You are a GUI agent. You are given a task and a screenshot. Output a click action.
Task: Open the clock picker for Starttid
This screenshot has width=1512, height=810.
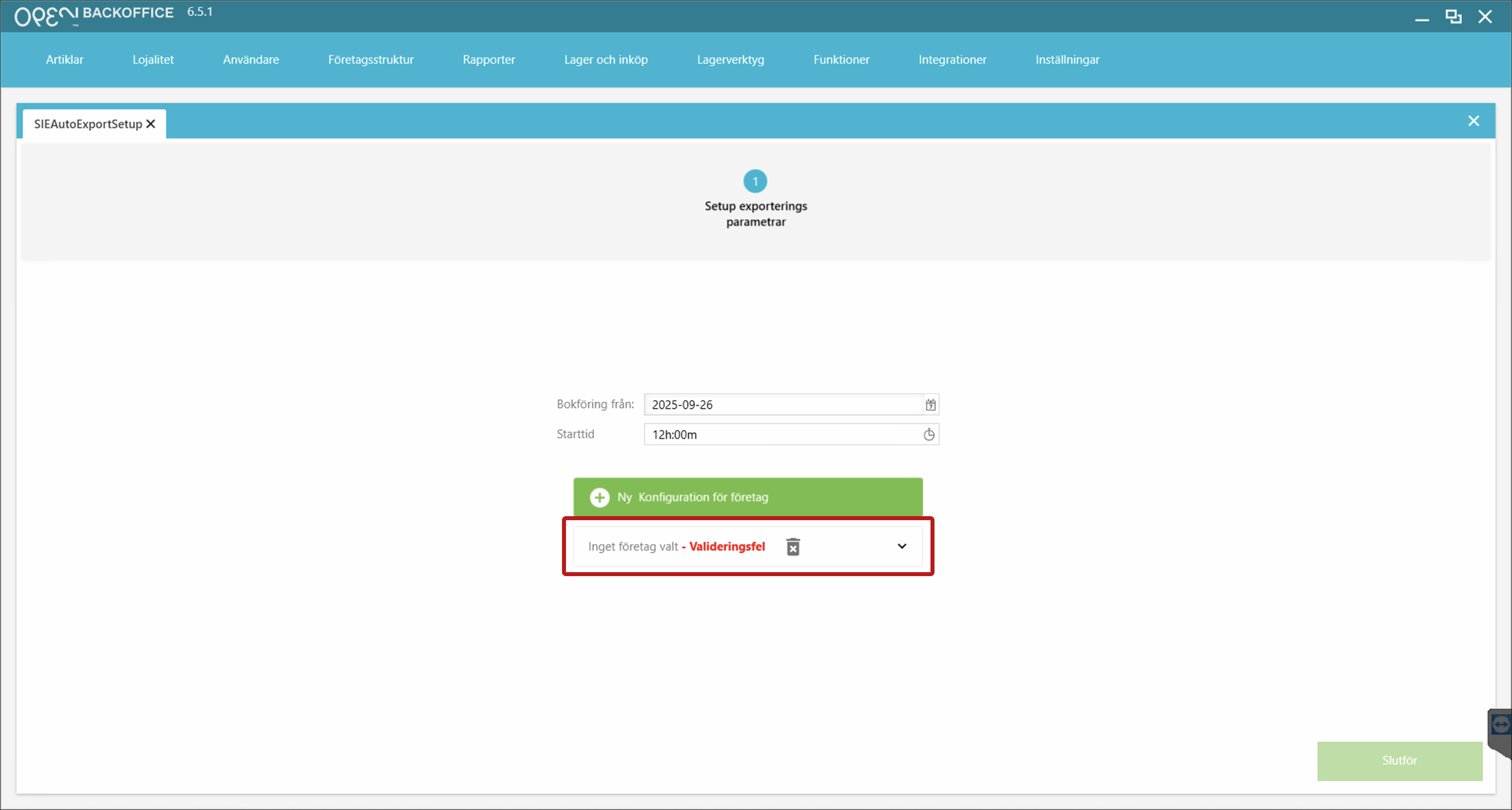(928, 435)
